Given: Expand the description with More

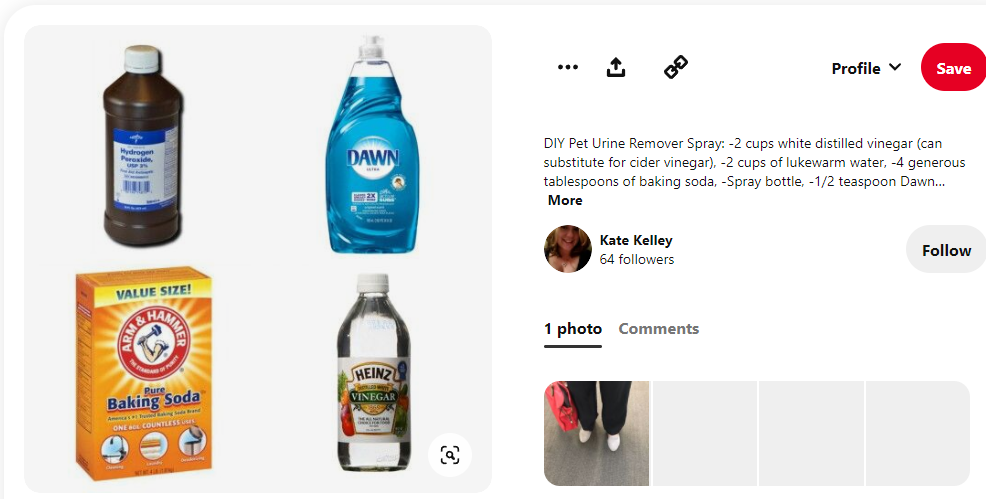Looking at the screenshot, I should click(565, 200).
